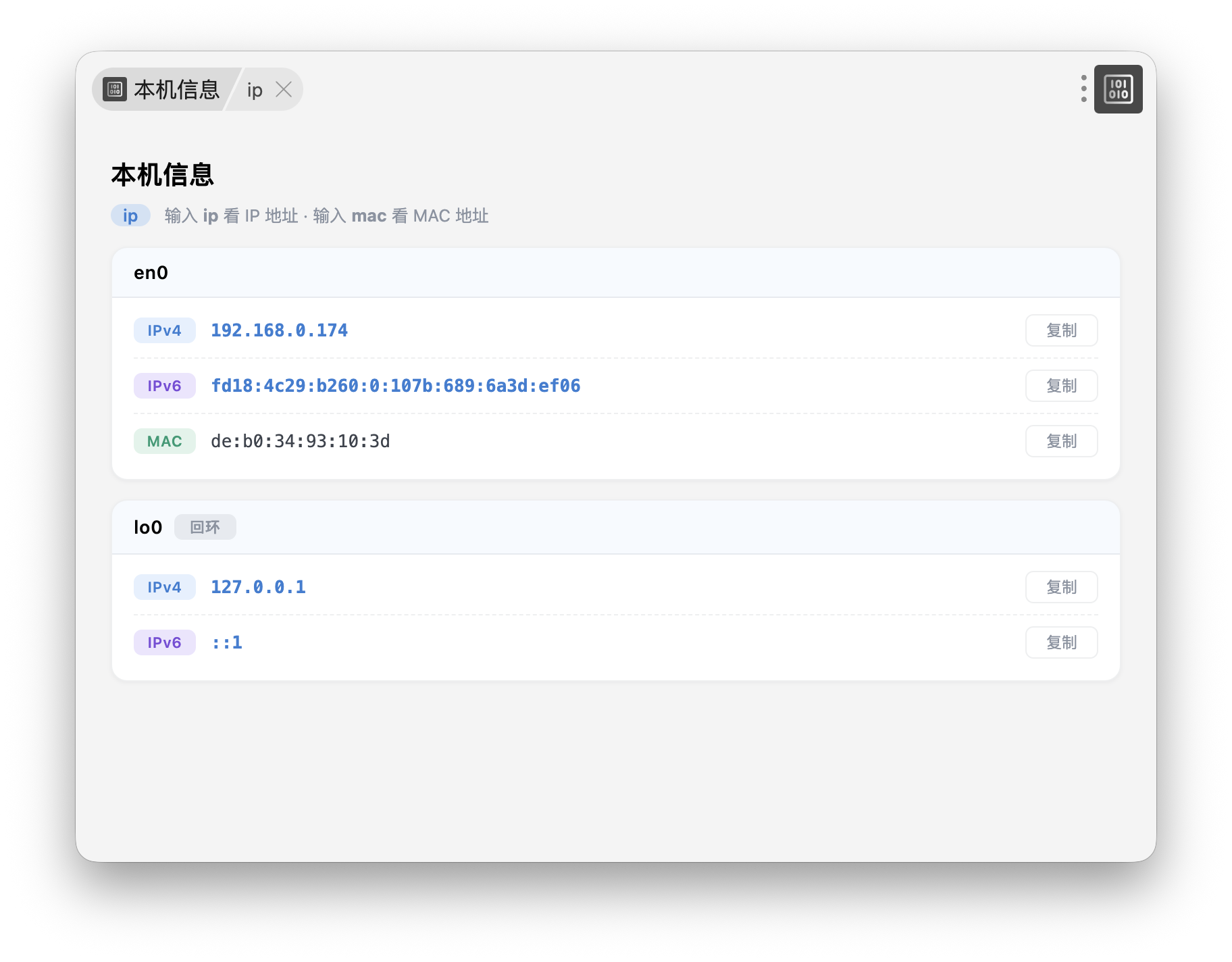Click the IPv4 badge beside 127.0.0.1

coord(164,587)
